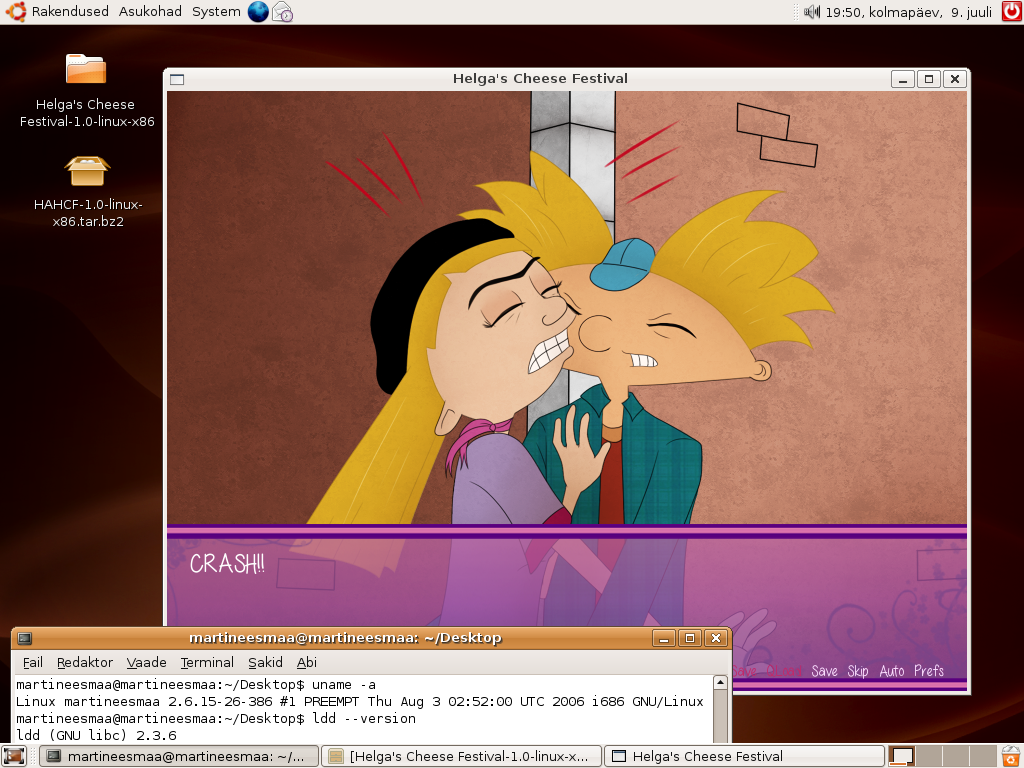Open the terminal's Fail menu
1024x768 pixels.
[33, 662]
